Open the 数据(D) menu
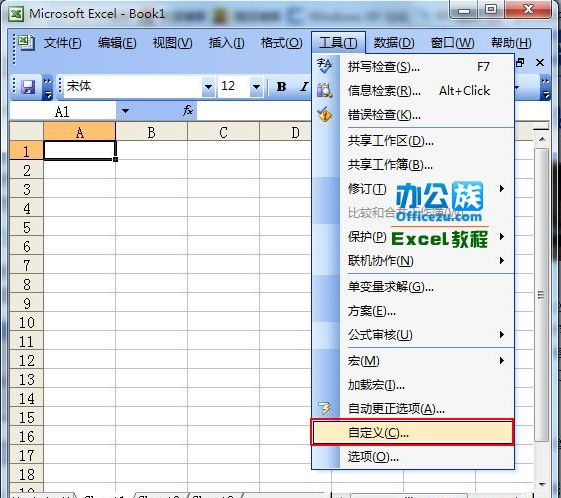 point(394,43)
